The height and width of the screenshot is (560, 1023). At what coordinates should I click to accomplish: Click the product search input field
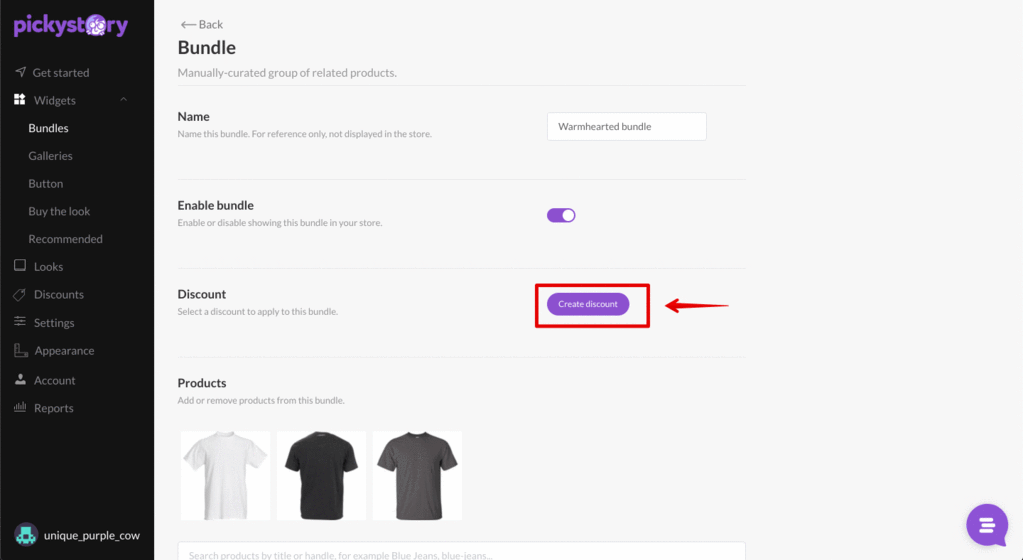pyautogui.click(x=461, y=551)
